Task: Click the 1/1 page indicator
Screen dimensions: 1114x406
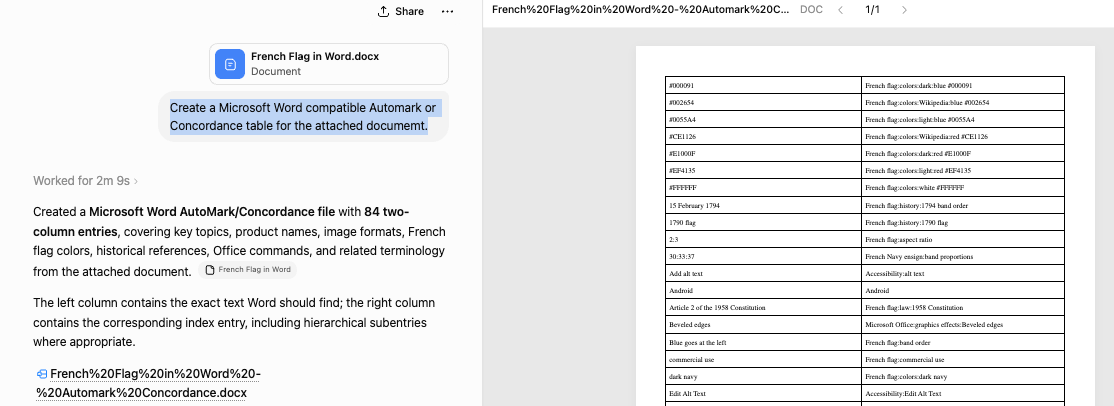Action: coord(872,10)
